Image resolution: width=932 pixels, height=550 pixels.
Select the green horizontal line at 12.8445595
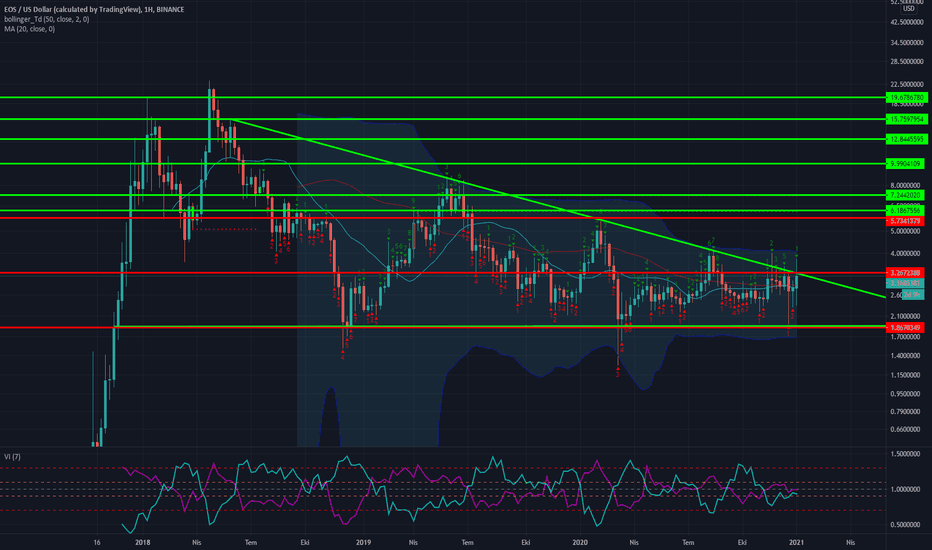click(x=443, y=139)
